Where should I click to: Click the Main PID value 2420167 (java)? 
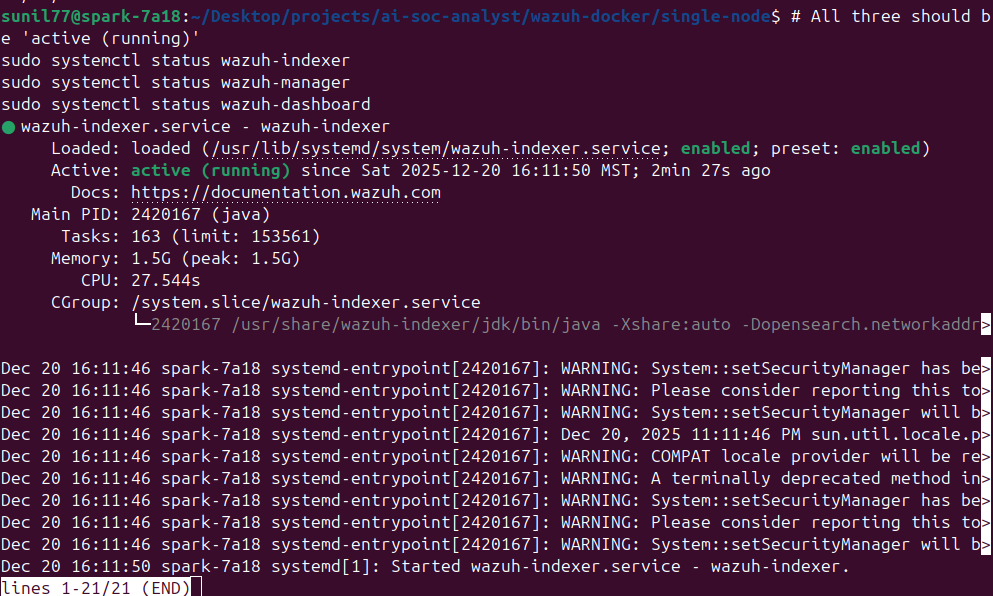click(x=201, y=215)
